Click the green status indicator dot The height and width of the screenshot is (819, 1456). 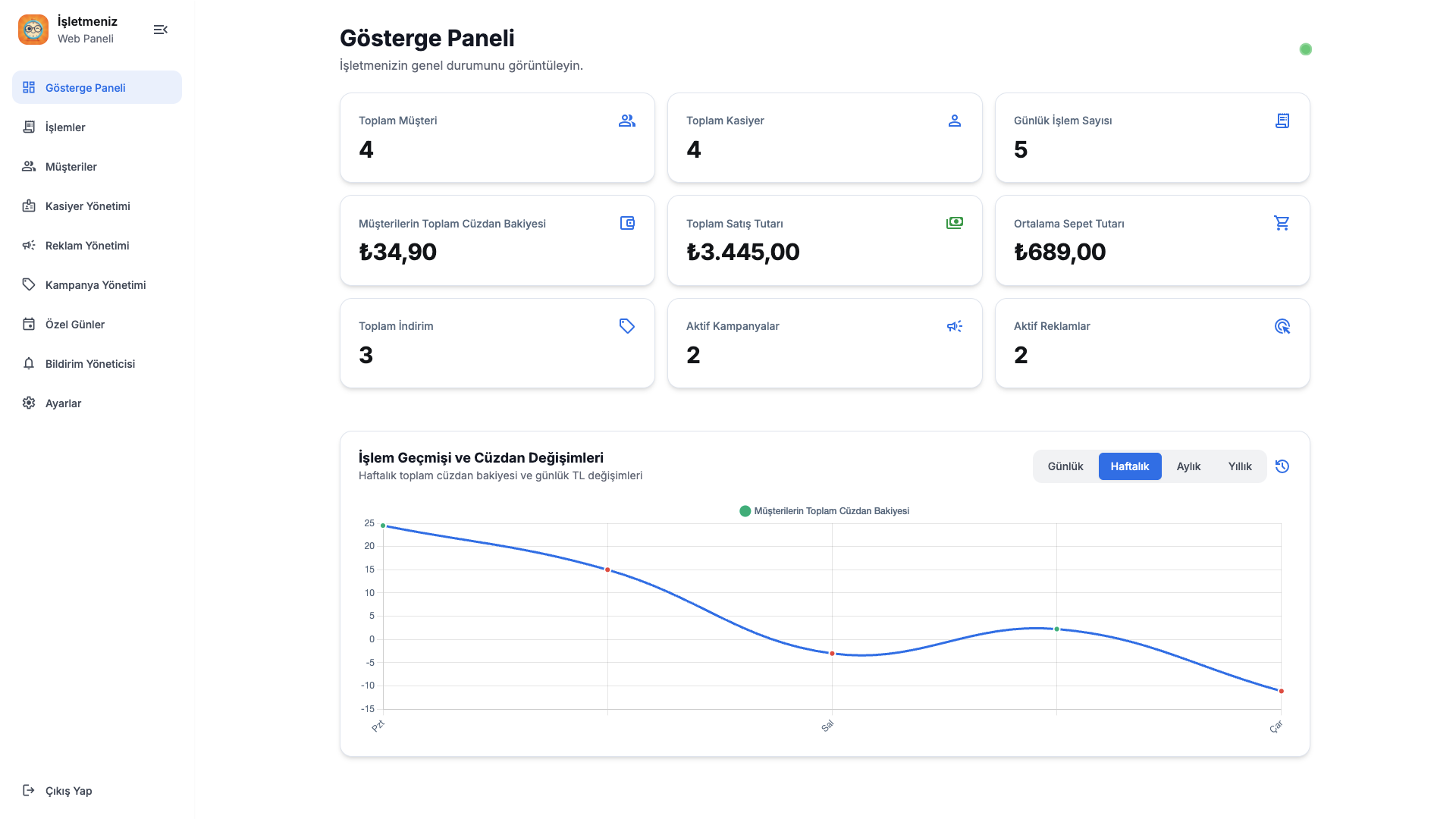coord(1305,49)
